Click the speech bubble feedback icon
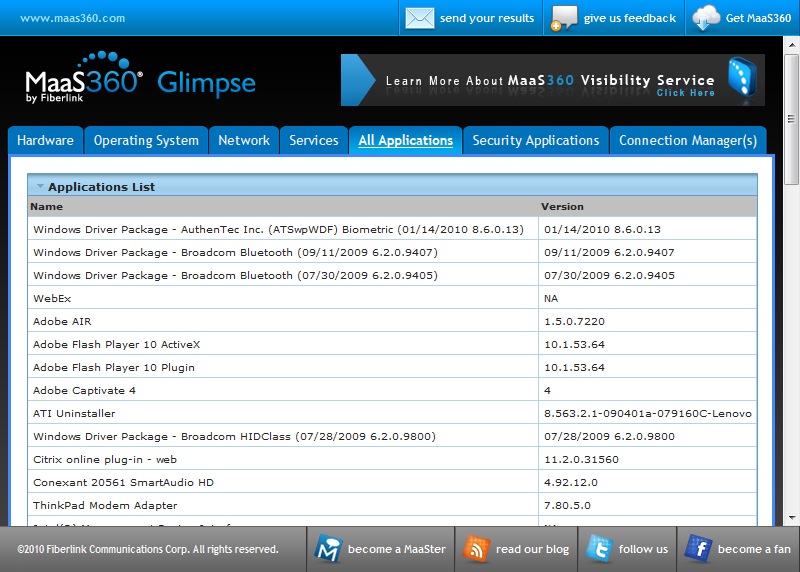The height and width of the screenshot is (572, 800). tap(564, 18)
